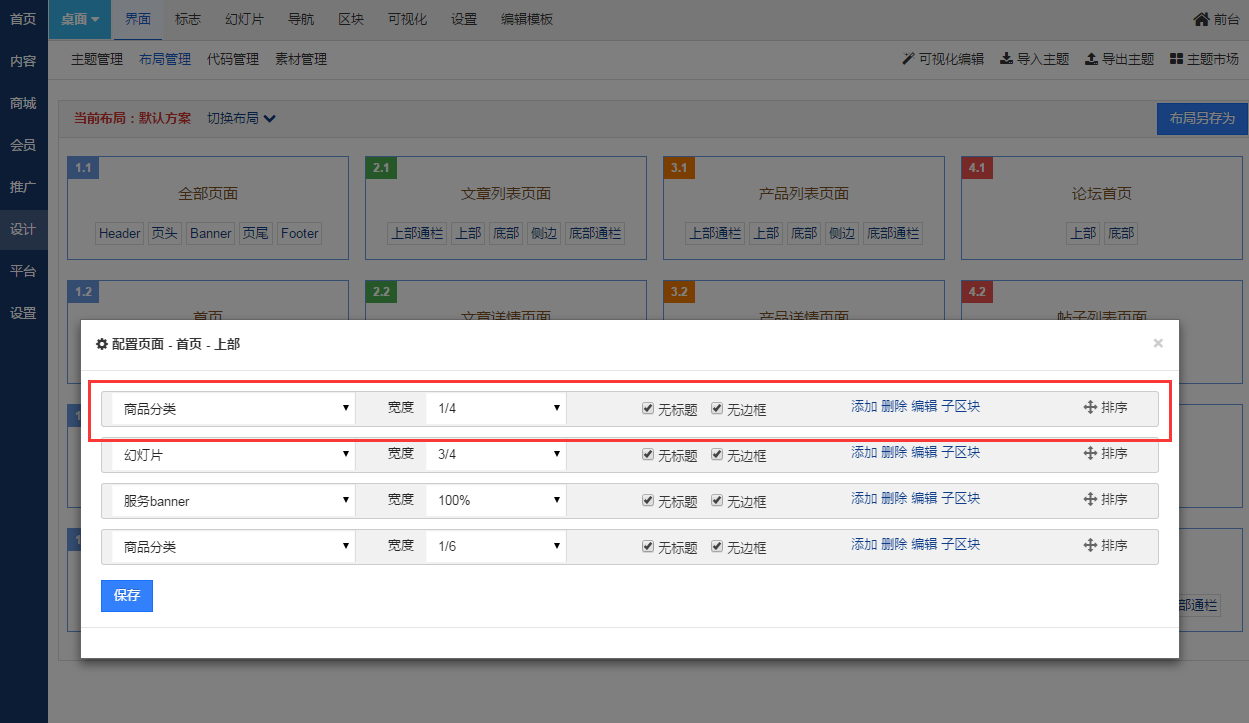Image resolution: width=1249 pixels, height=723 pixels.
Task: Open the 幻灯片 block dropdown
Action: coord(233,454)
